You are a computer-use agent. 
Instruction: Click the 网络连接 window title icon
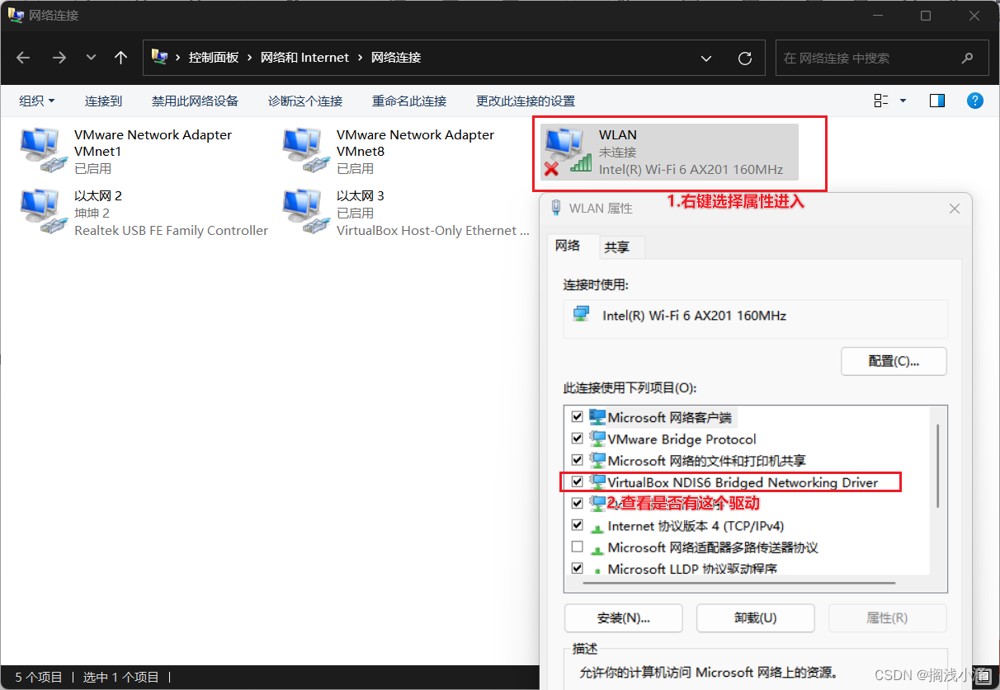[x=15, y=15]
